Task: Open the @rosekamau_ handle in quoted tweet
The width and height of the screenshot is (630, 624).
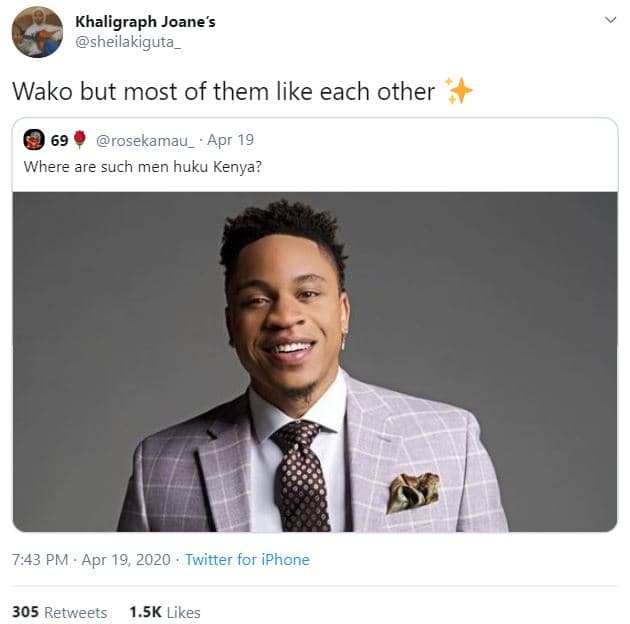Action: [x=143, y=140]
